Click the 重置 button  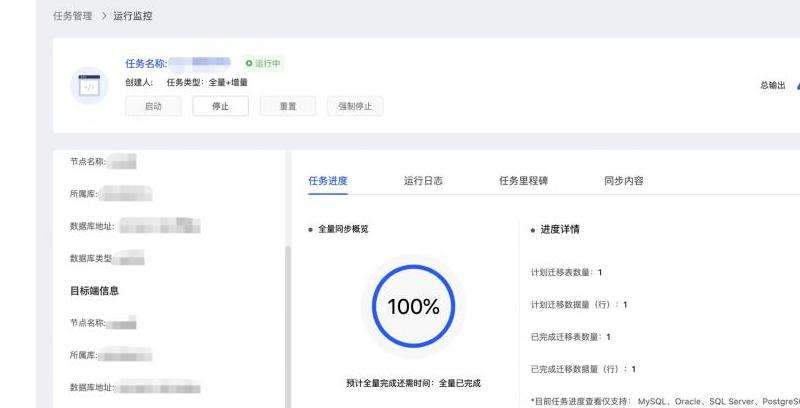(x=287, y=106)
